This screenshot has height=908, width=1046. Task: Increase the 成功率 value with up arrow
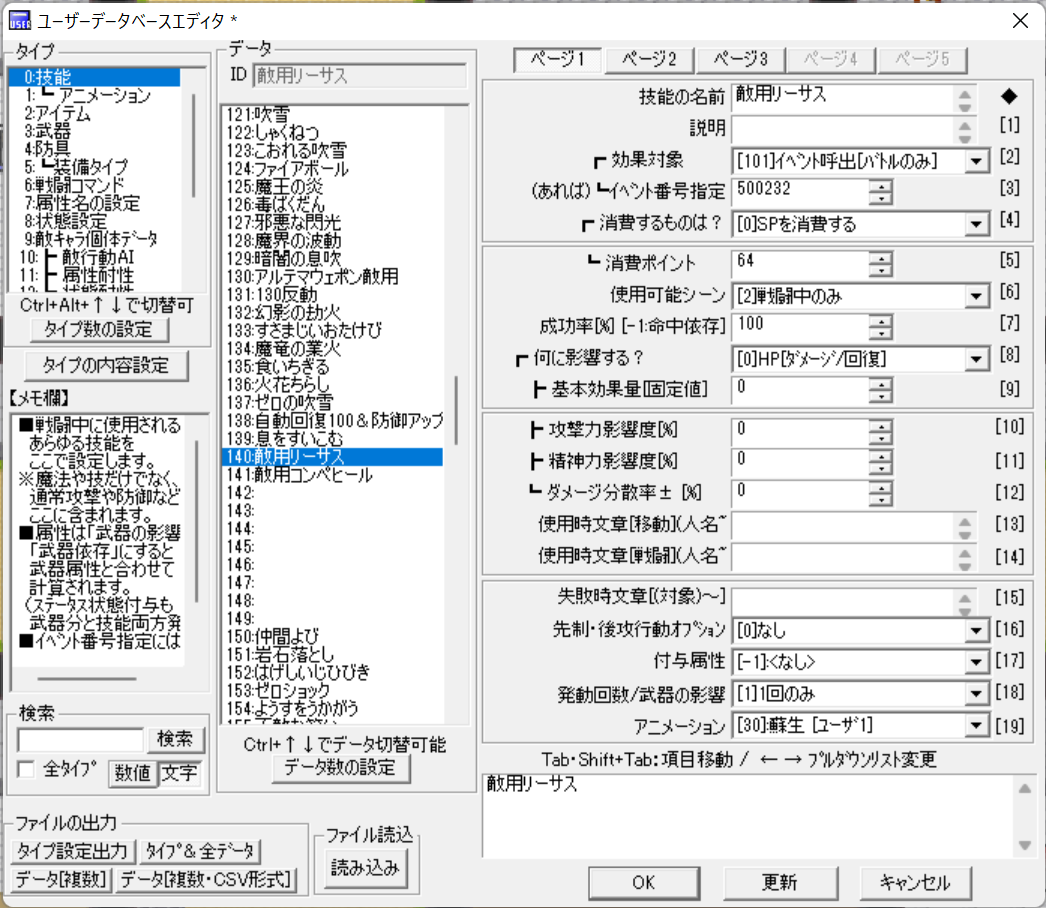tap(881, 321)
